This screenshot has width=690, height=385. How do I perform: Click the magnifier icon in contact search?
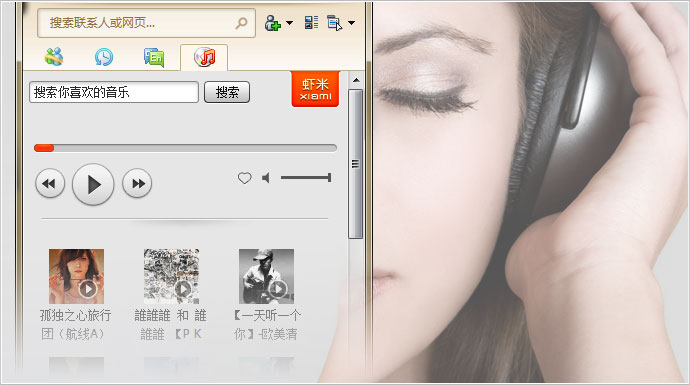241,23
